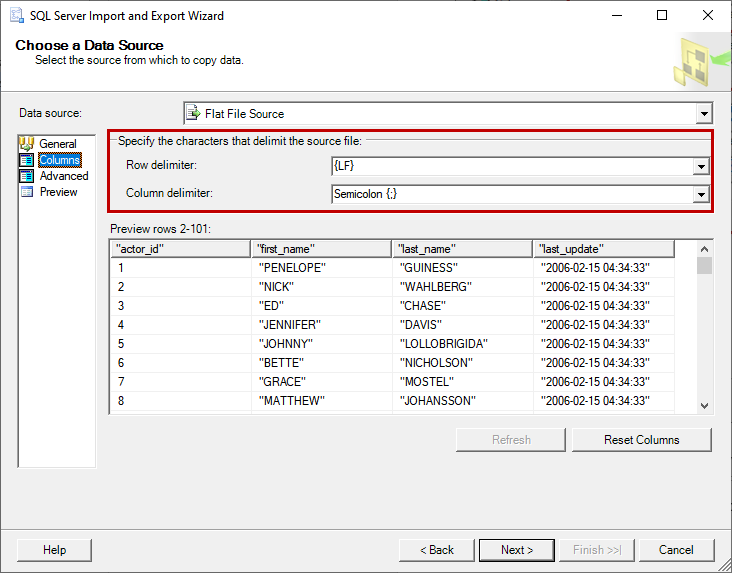Click the Next button
This screenshot has height=573, width=732.
517,550
